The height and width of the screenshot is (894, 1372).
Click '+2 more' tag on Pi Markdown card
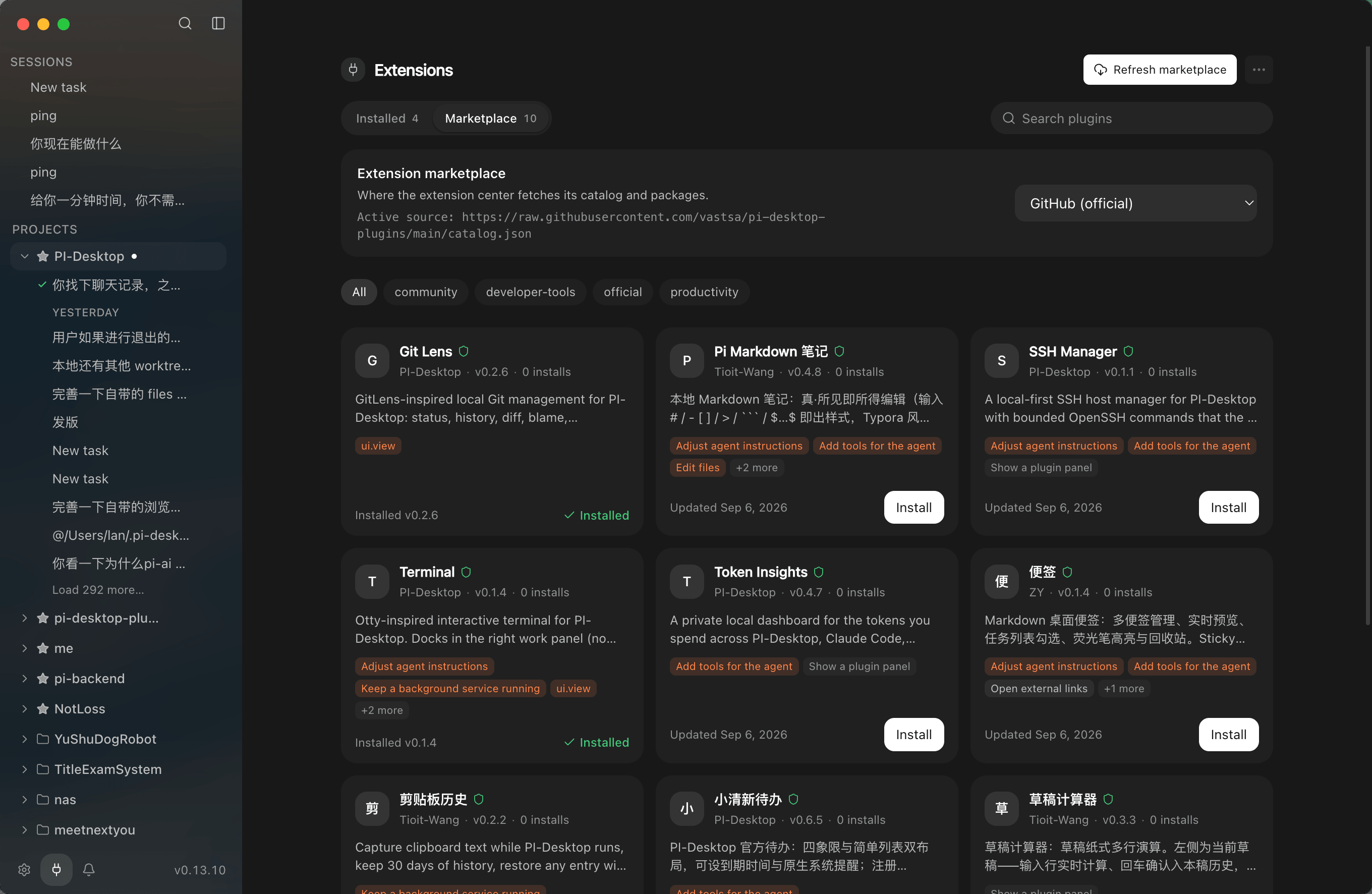pos(756,467)
